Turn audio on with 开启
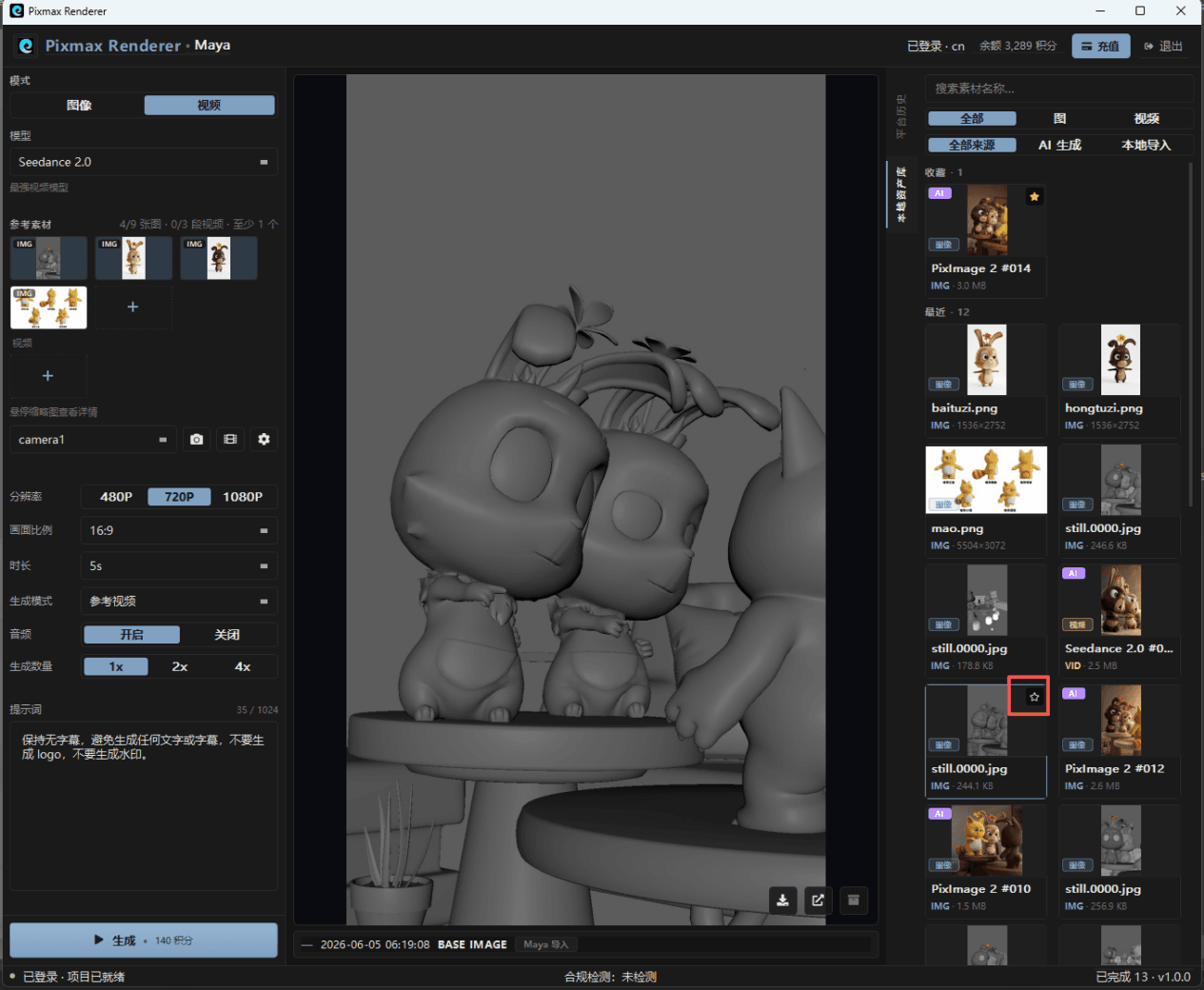The width and height of the screenshot is (1204, 990). point(131,635)
